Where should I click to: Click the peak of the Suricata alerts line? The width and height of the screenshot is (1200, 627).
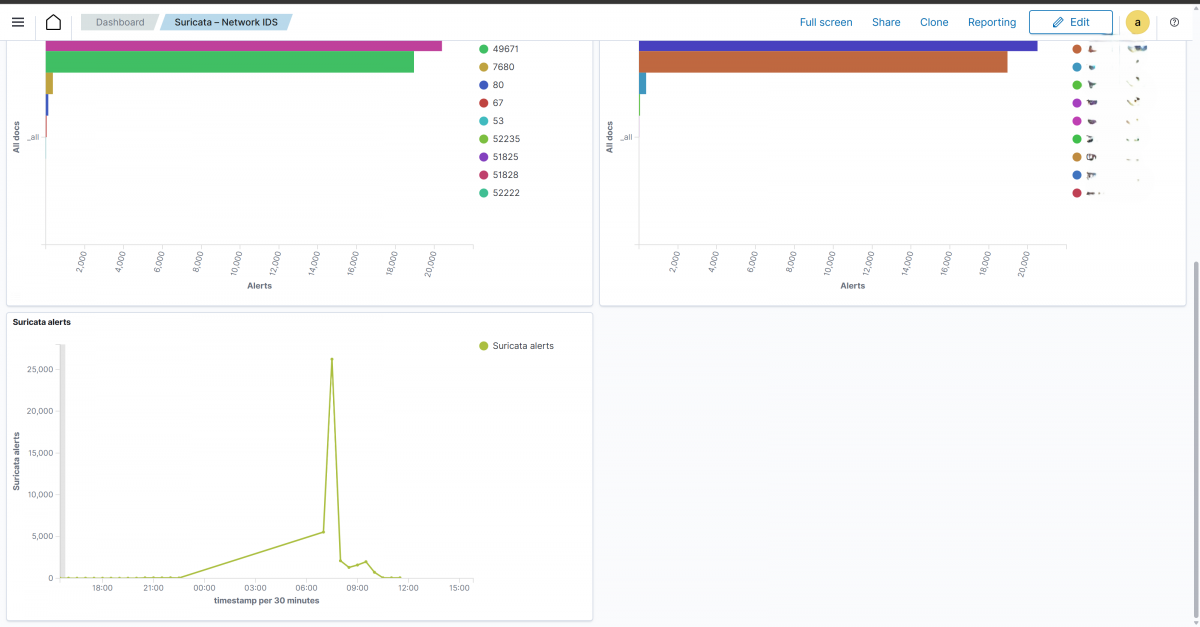coord(332,358)
